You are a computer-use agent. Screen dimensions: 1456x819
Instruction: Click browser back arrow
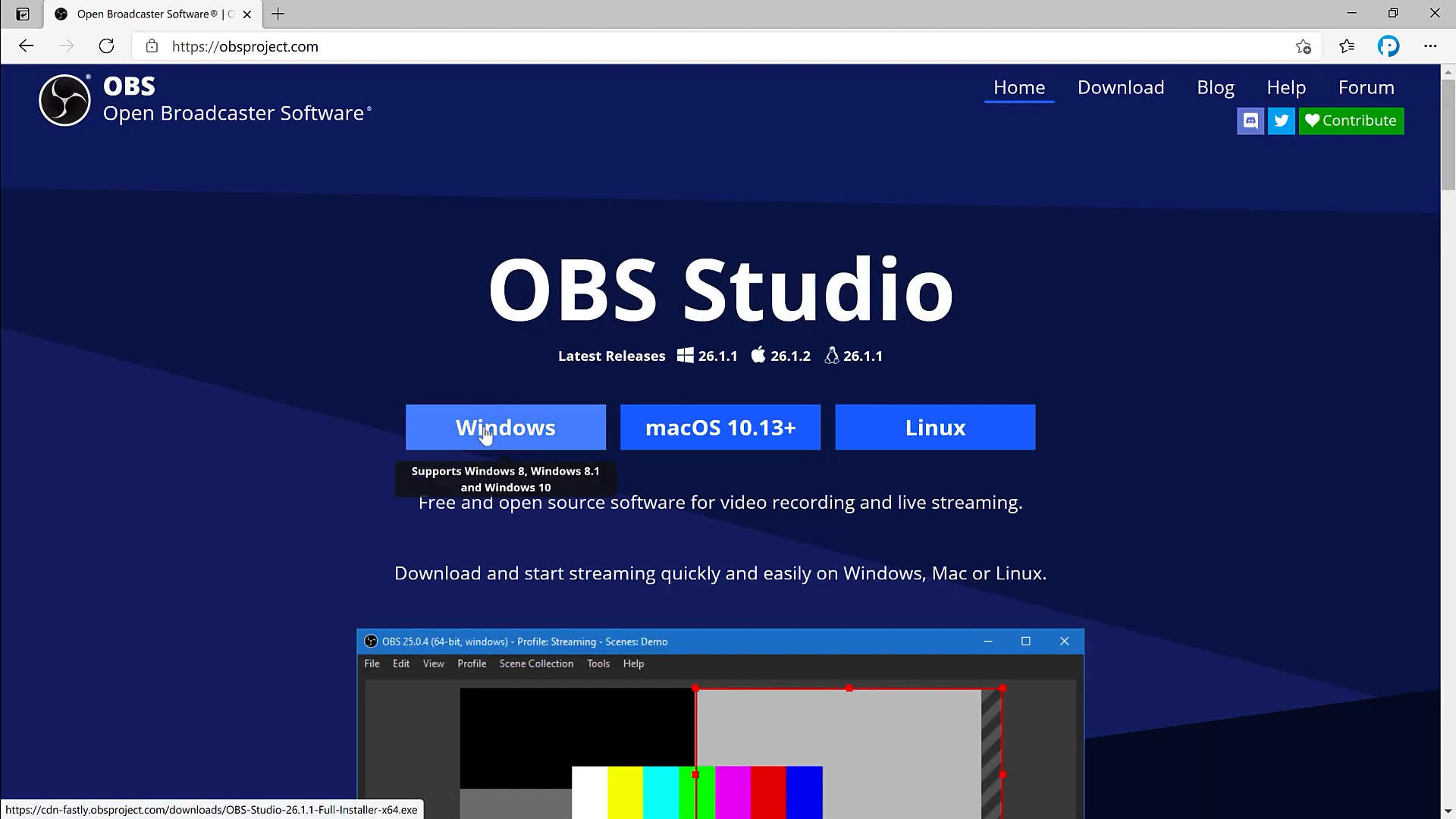point(27,46)
